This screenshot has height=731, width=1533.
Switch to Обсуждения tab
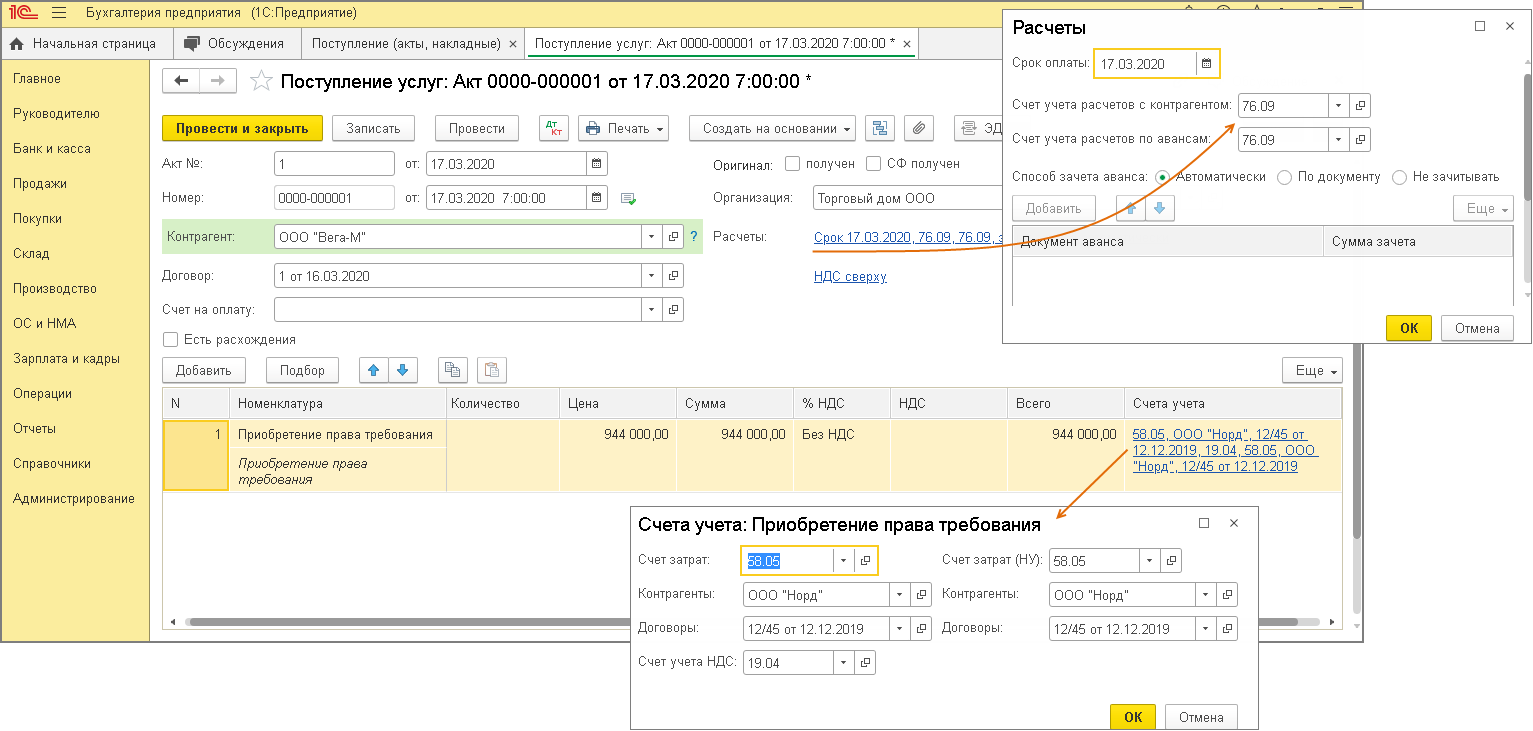pyautogui.click(x=236, y=44)
